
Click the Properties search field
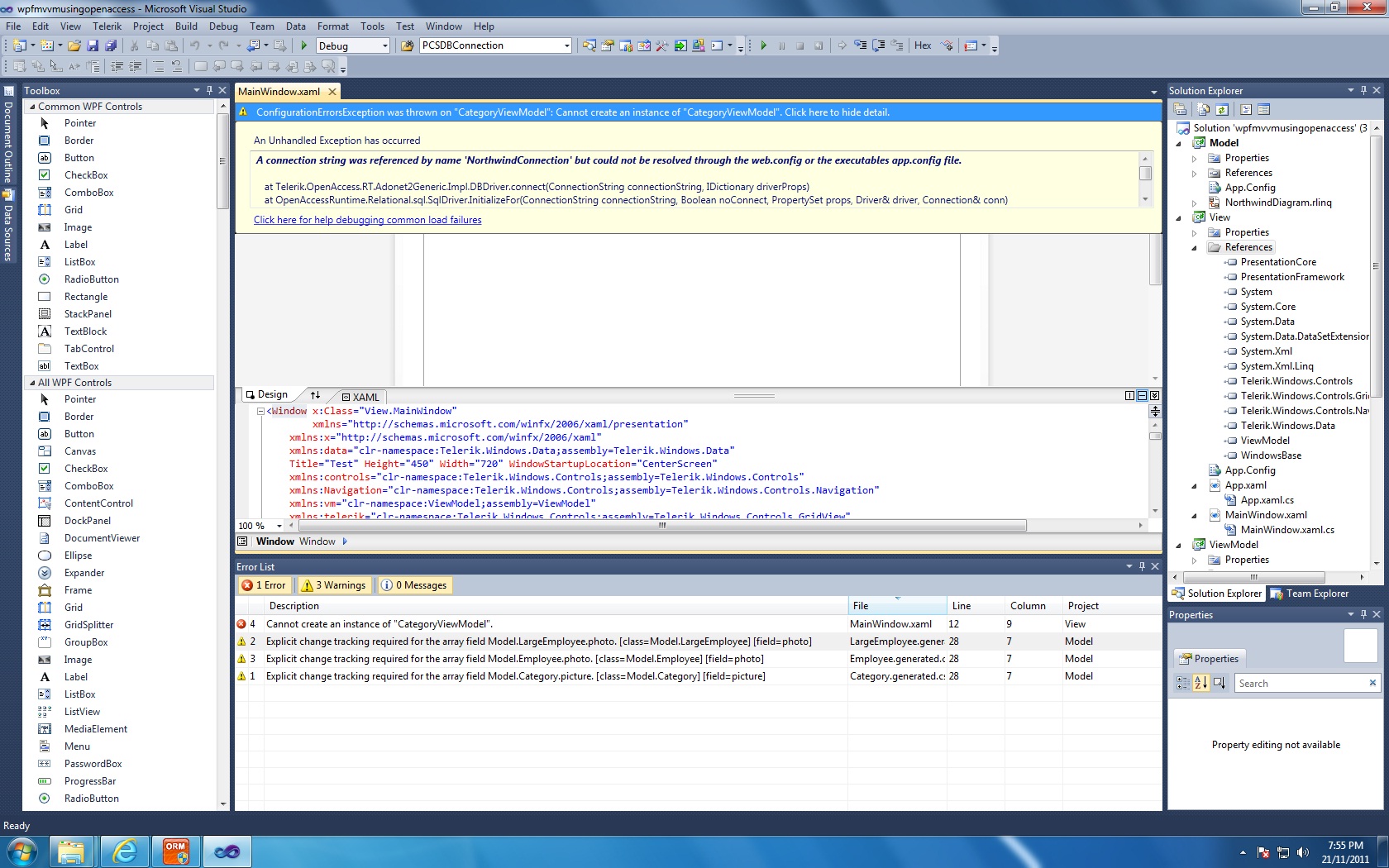click(1300, 684)
